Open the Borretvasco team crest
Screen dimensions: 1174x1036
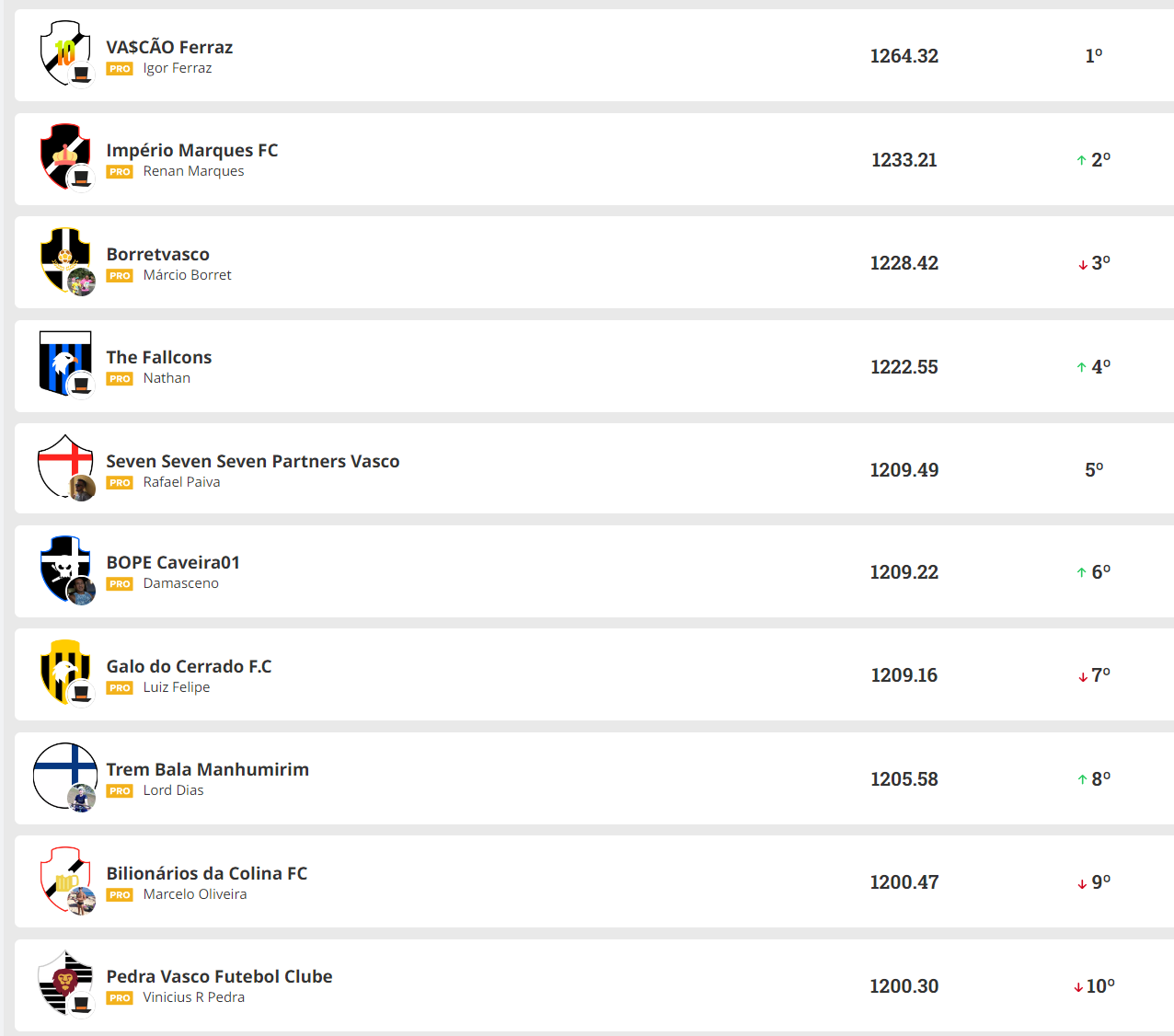(64, 259)
